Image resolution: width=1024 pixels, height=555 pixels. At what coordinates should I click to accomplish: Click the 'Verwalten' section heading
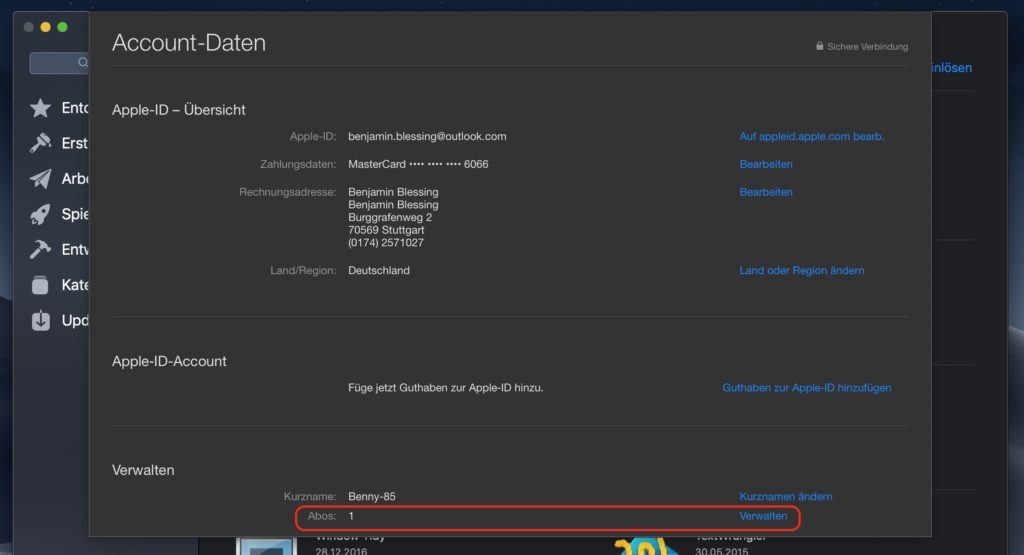pos(143,470)
